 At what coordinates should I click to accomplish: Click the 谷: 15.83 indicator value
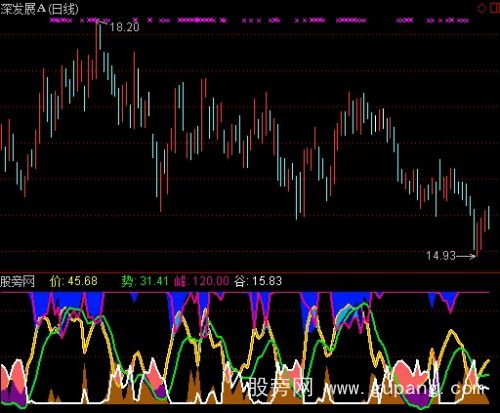pos(258,281)
